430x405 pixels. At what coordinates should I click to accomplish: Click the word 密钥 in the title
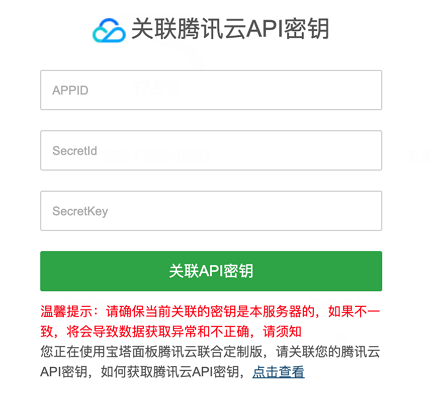click(x=307, y=29)
